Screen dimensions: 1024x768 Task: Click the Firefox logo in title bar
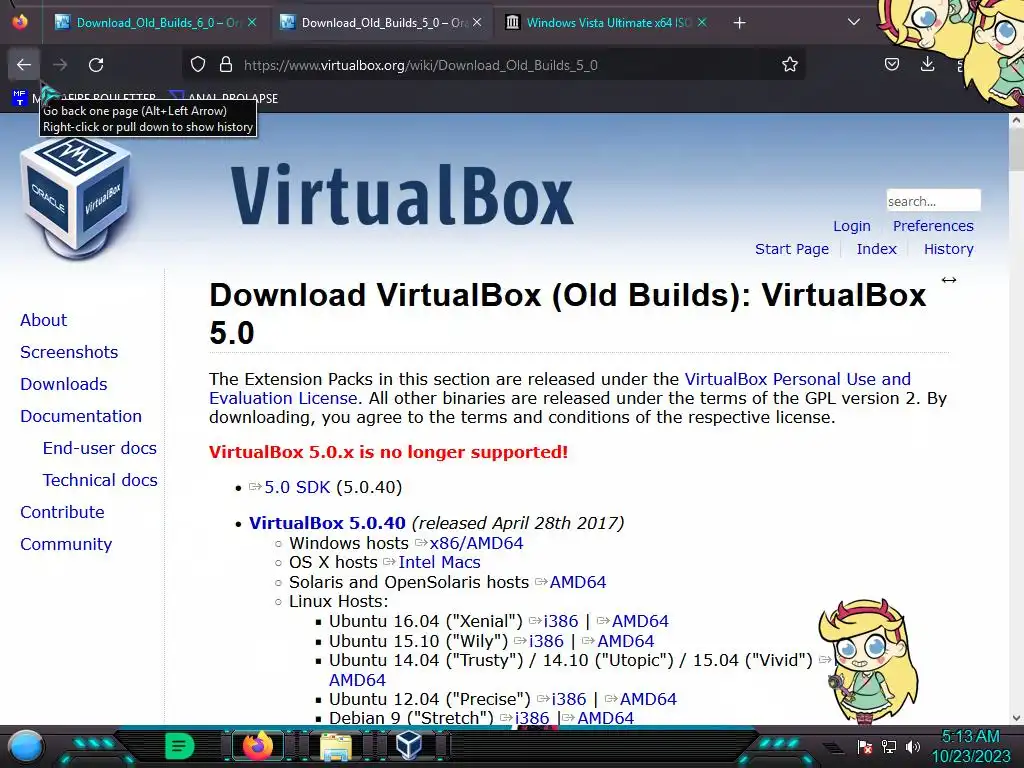point(20,22)
